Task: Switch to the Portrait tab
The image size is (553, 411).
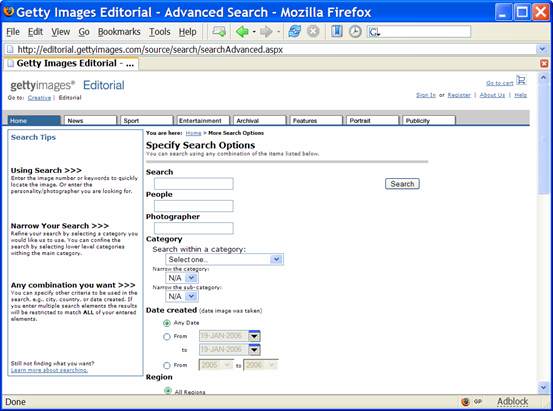Action: point(372,120)
